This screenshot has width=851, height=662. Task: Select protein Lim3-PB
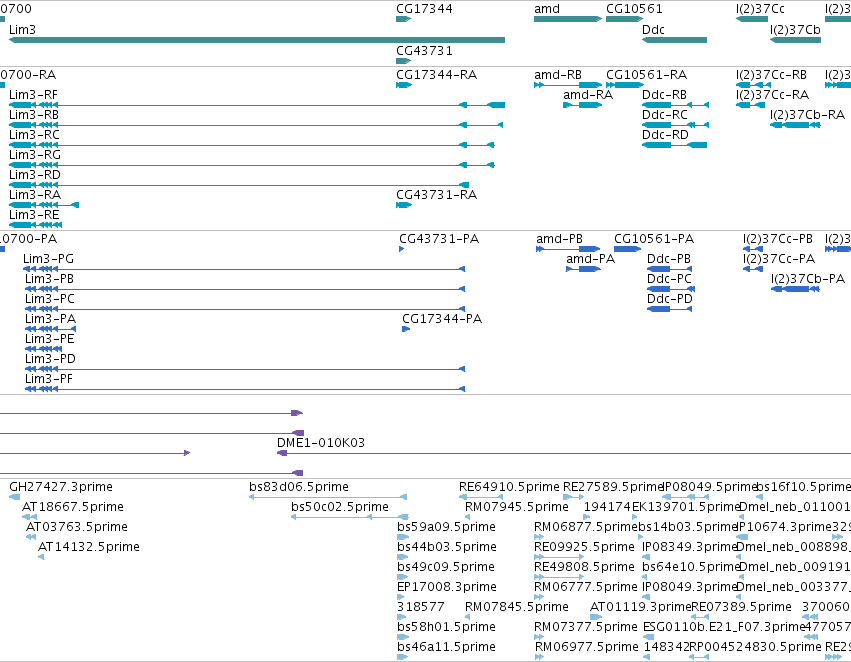(x=245, y=289)
